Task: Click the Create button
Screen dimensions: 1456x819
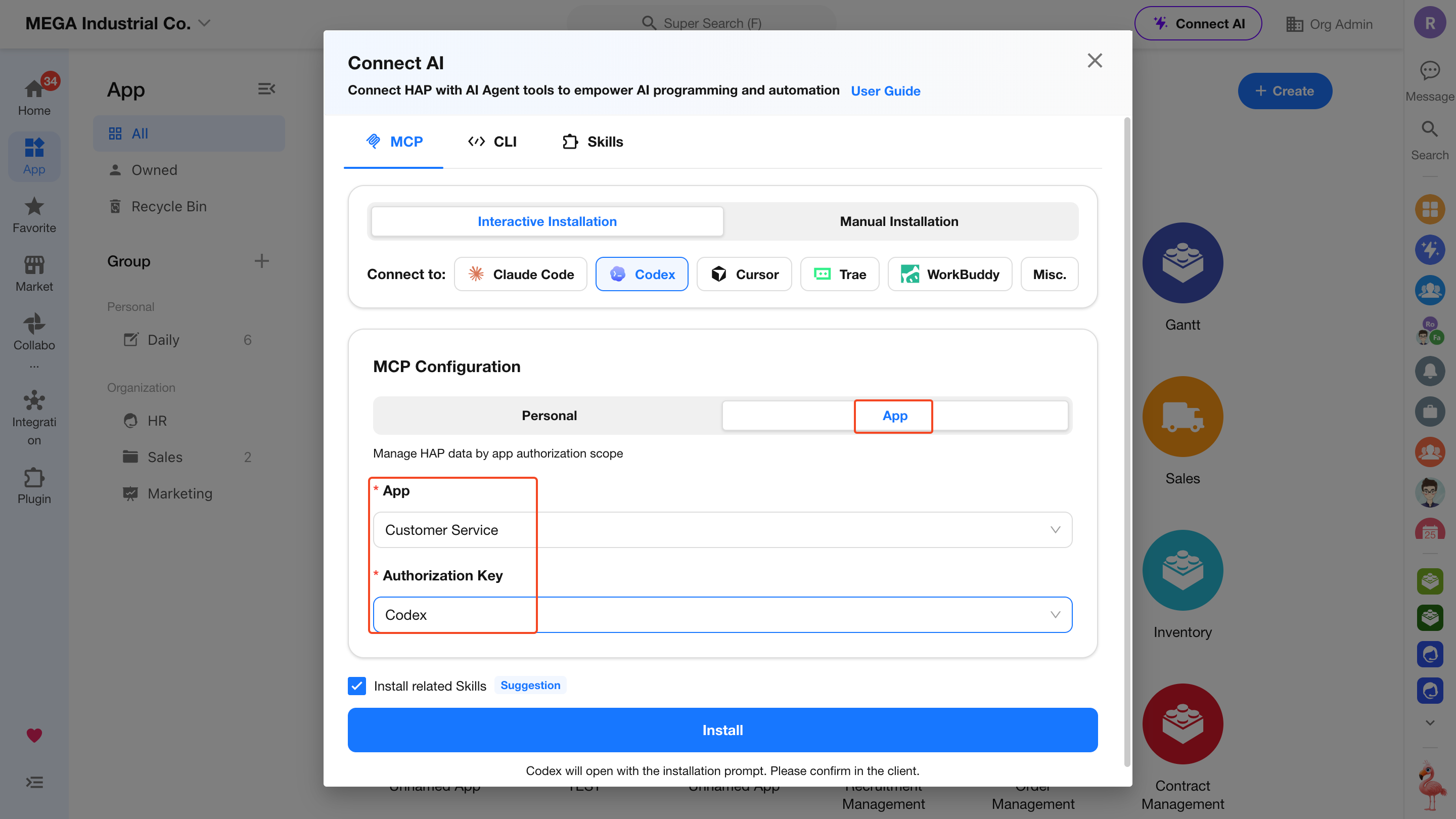Action: 1285,90
